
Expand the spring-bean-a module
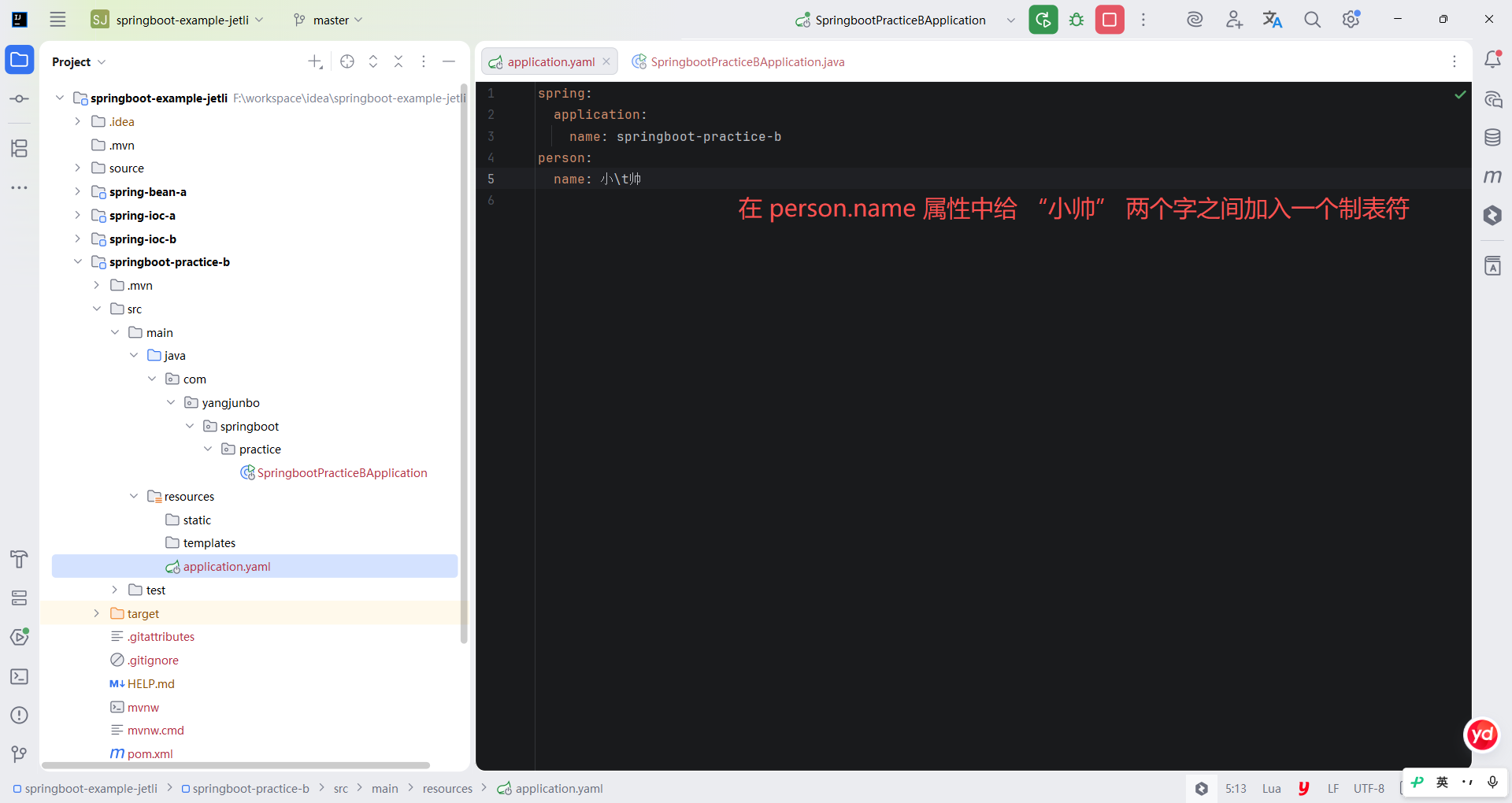coord(77,191)
